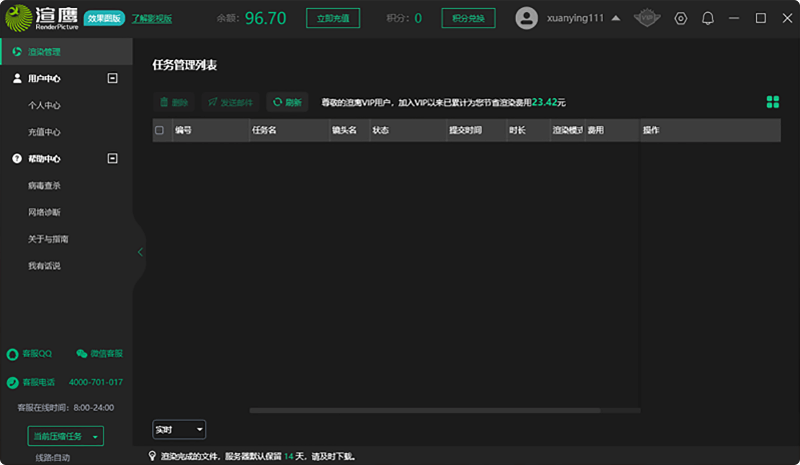Click the 刷新 refresh button
800x465 pixels.
pos(286,102)
